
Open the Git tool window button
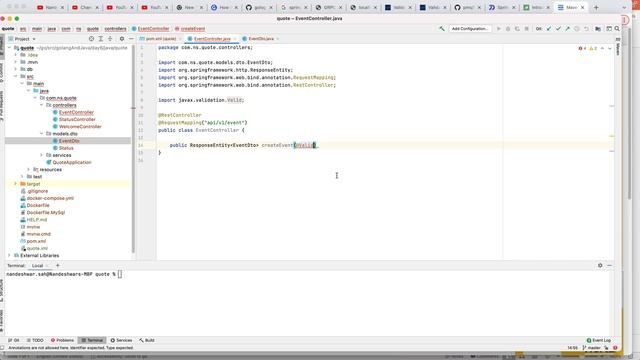pyautogui.click(x=13, y=340)
